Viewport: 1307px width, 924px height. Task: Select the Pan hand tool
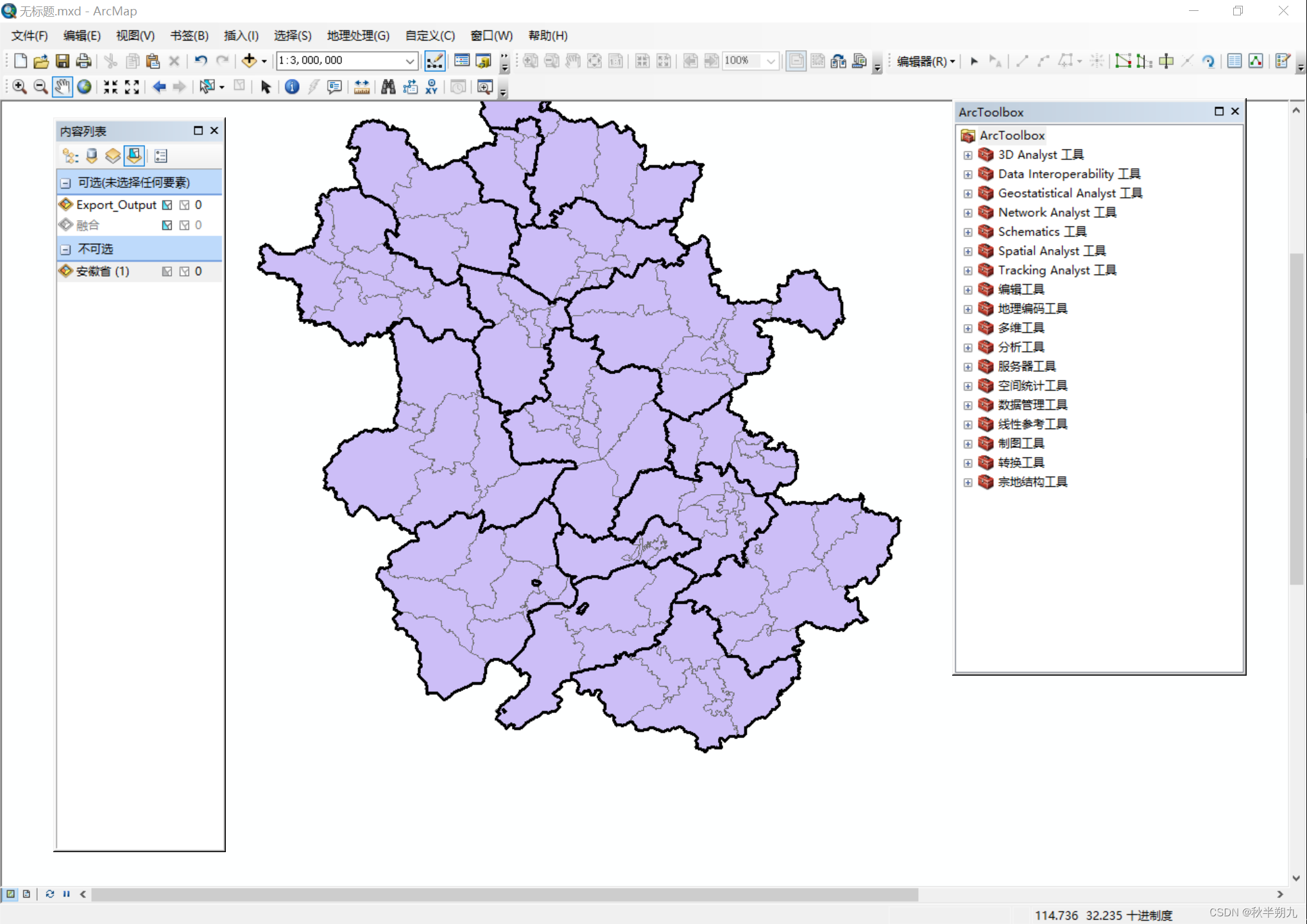[x=62, y=87]
